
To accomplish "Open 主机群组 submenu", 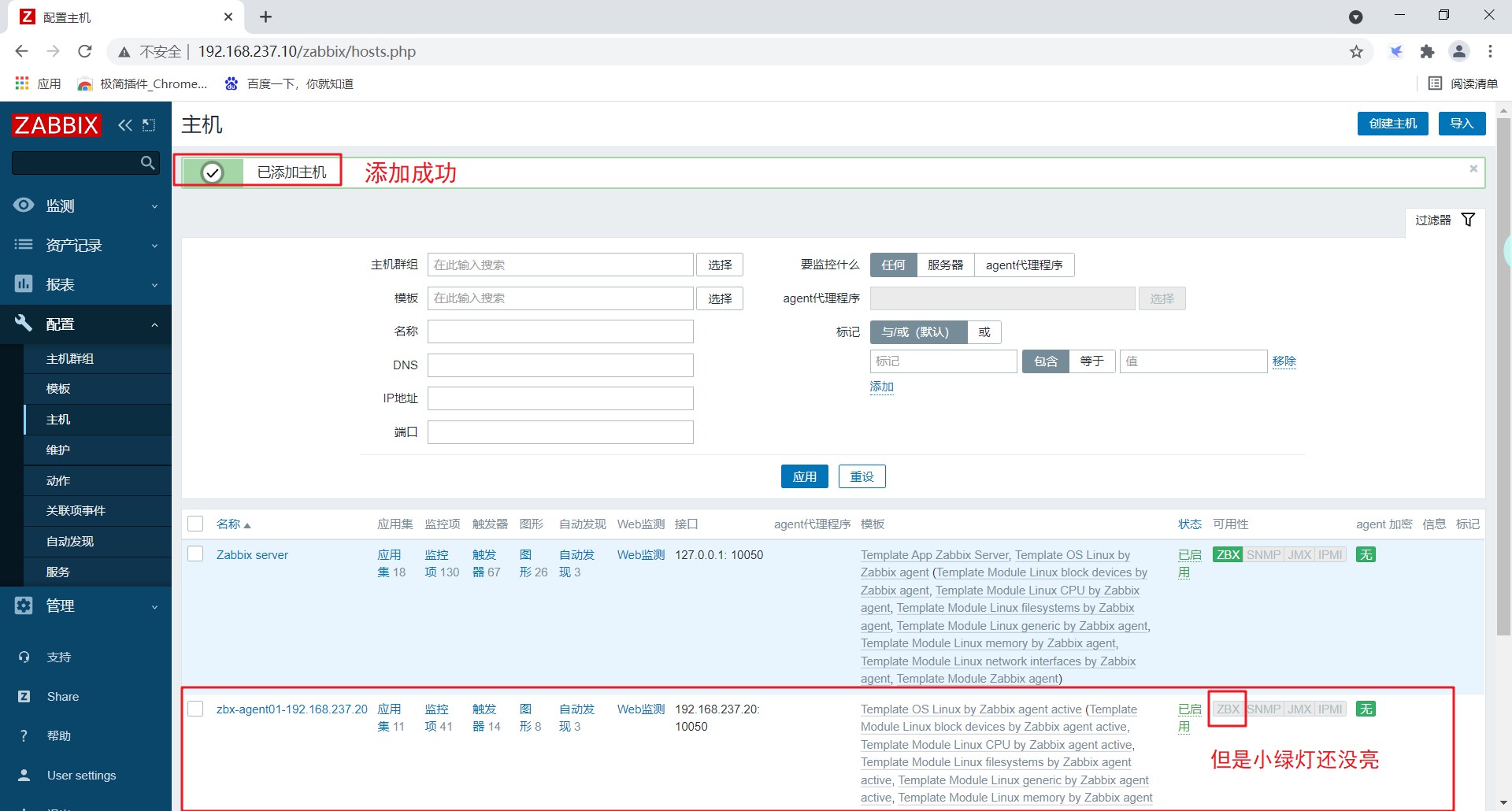I will tap(98, 358).
